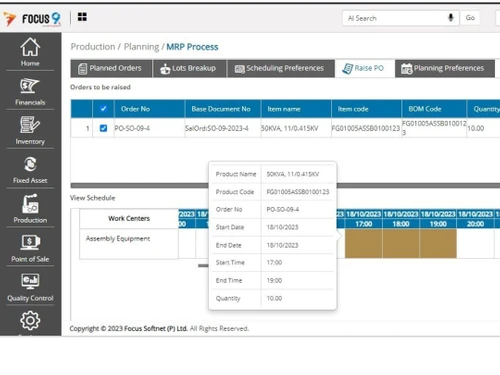This screenshot has height=375, width=500.
Task: Click the End Time 19:00 value in popup
Action: tap(274, 280)
